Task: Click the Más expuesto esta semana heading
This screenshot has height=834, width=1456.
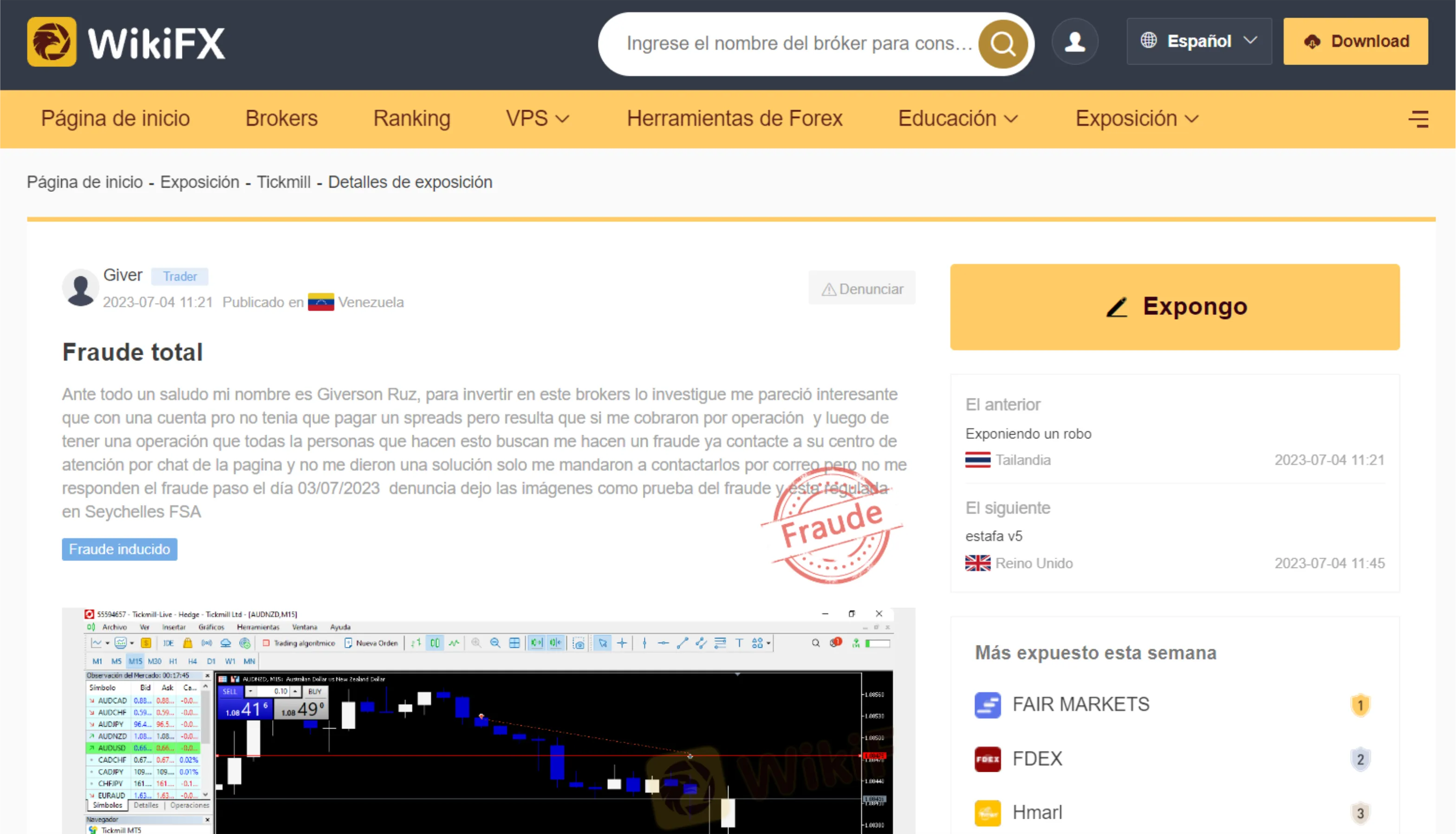Action: (1096, 653)
